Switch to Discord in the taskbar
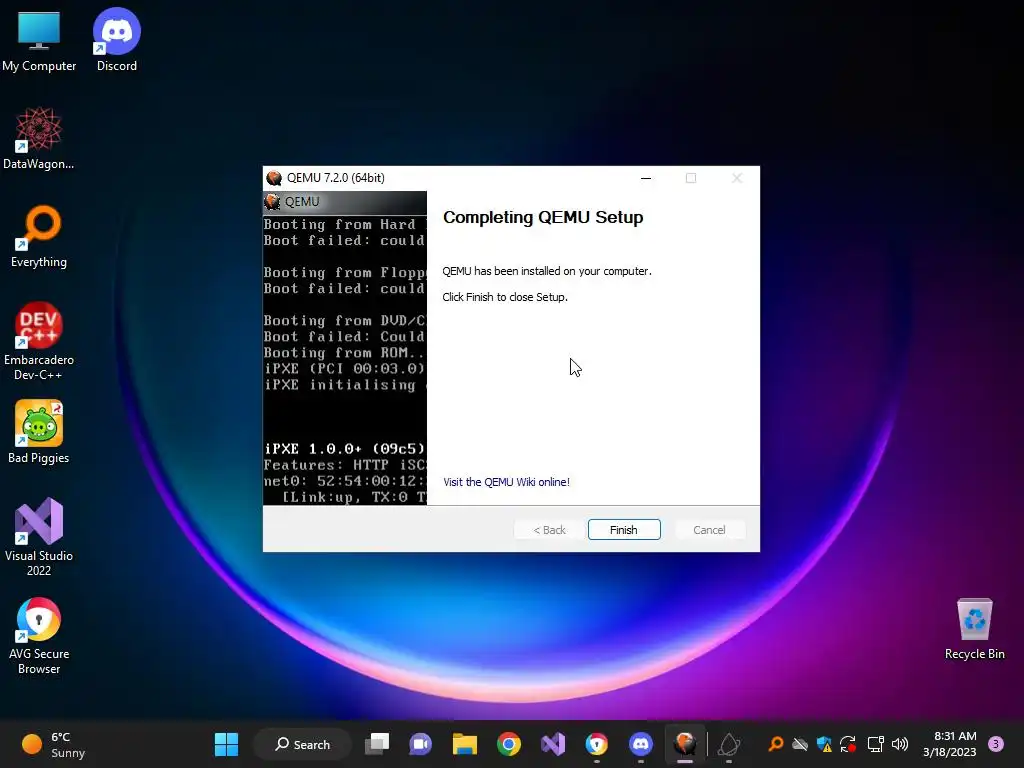This screenshot has height=768, width=1024. [x=641, y=744]
